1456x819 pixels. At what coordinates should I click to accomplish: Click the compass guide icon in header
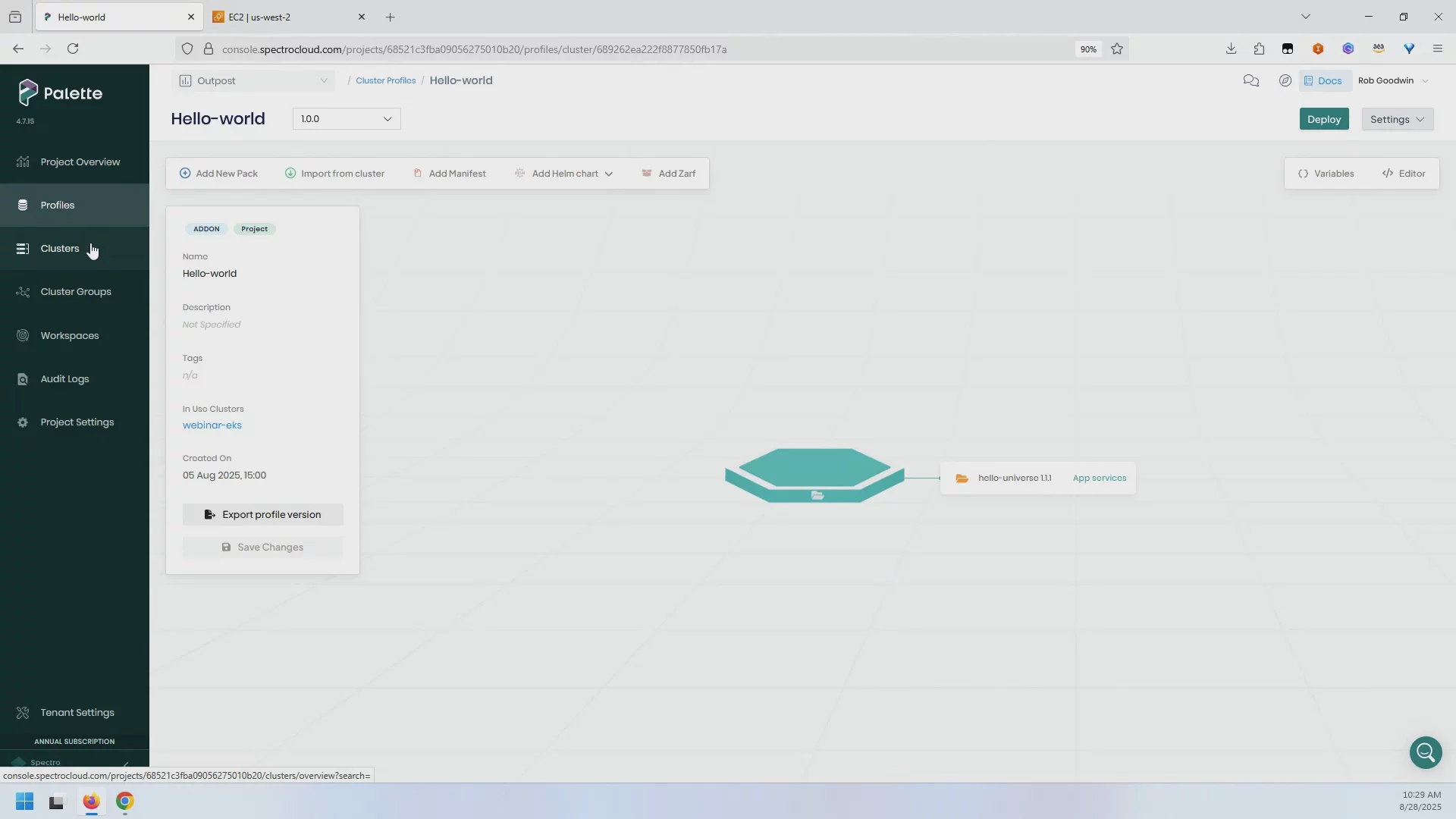click(1285, 80)
